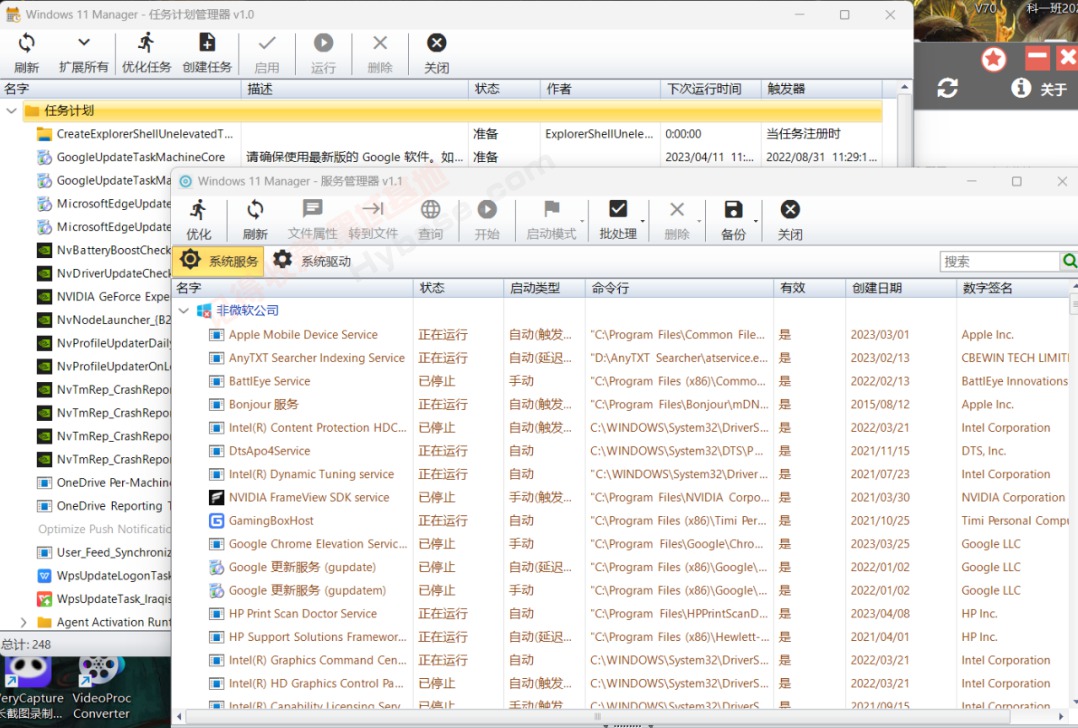Click the 启用 checkmark icon in Task Scheduler
The image size is (1078, 728).
[267, 43]
